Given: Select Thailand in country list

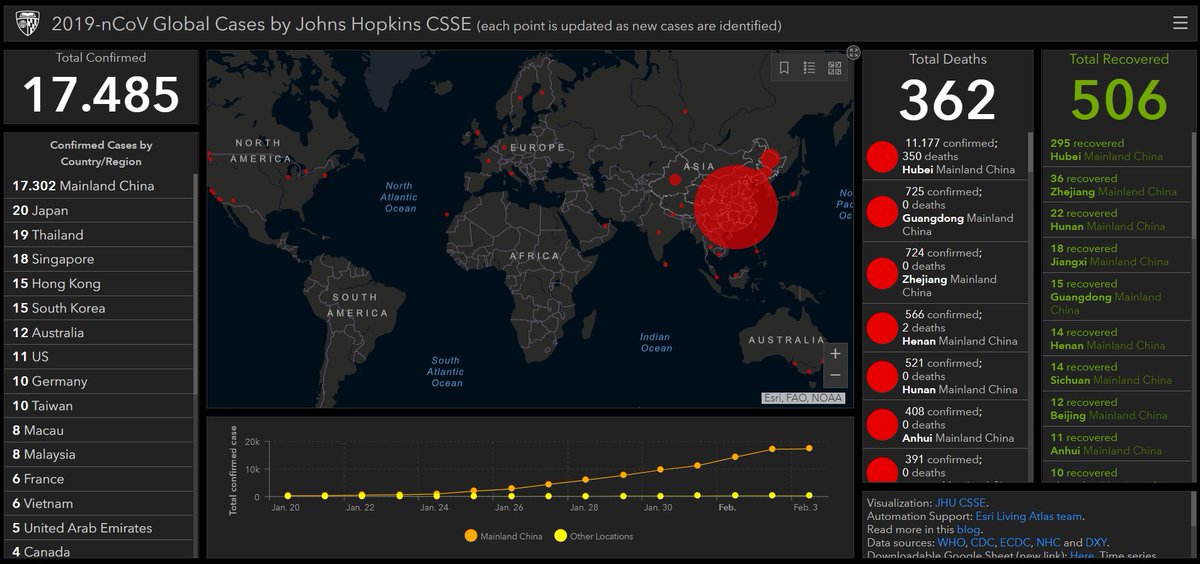Looking at the screenshot, I should pyautogui.click(x=99, y=235).
